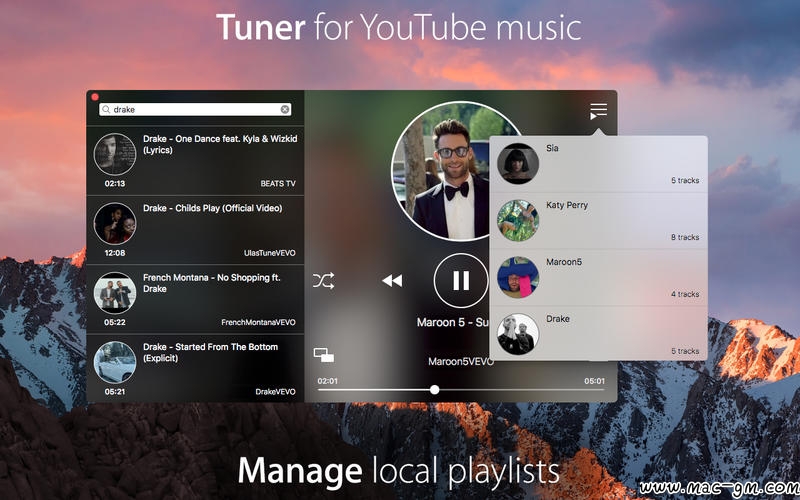This screenshot has width=800, height=500.
Task: Play French Montana - No Shopping ft. Drake
Action: (x=195, y=299)
